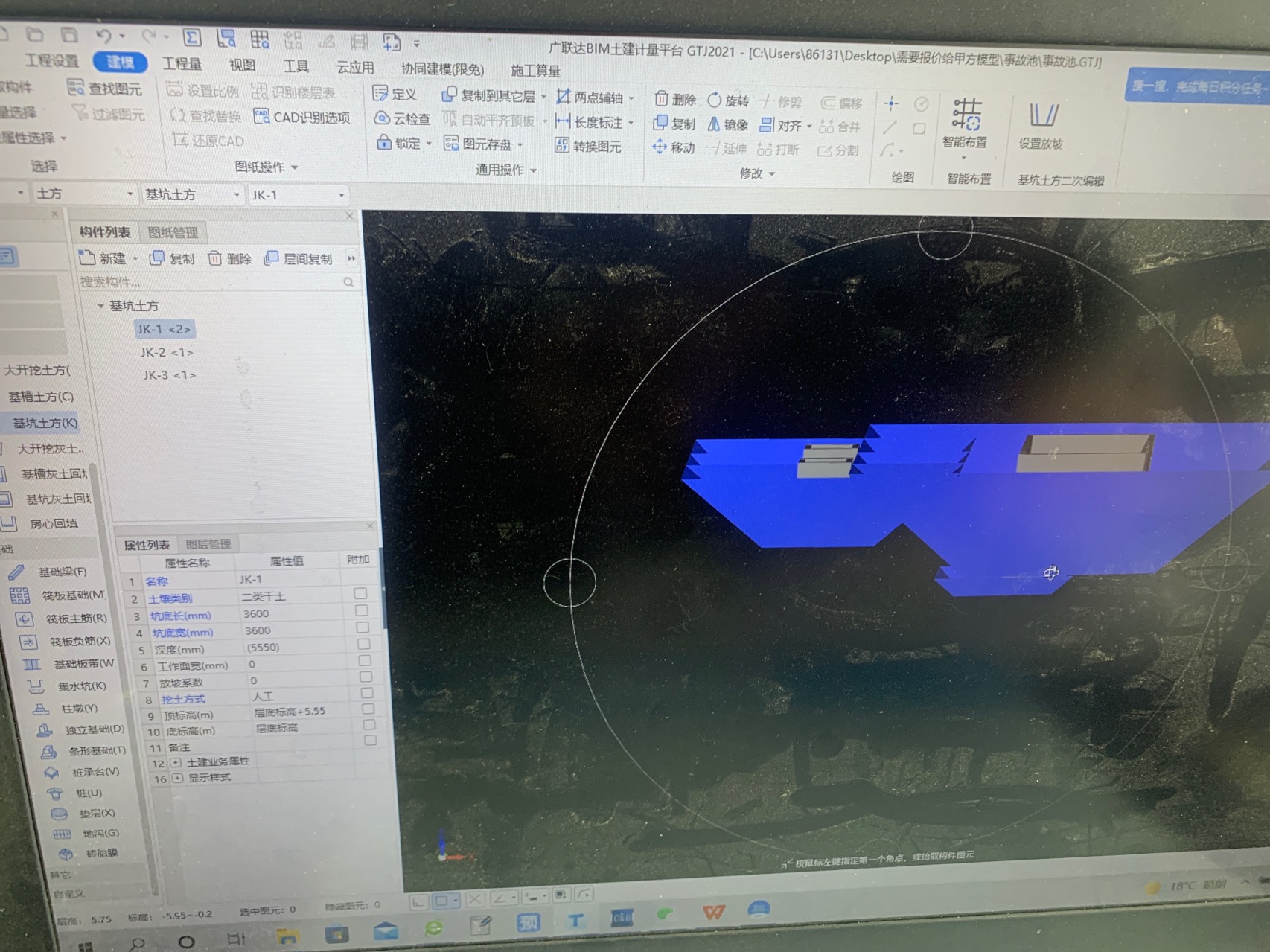Toggle the 挖土方式 附加 checkbox
Viewport: 1270px width, 952px height.
(x=366, y=693)
